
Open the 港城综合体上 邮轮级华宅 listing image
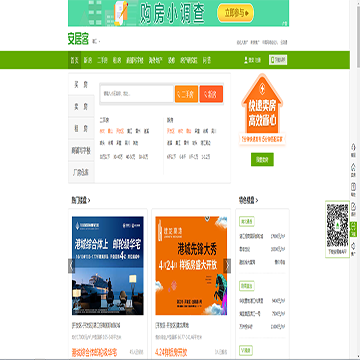(108, 266)
